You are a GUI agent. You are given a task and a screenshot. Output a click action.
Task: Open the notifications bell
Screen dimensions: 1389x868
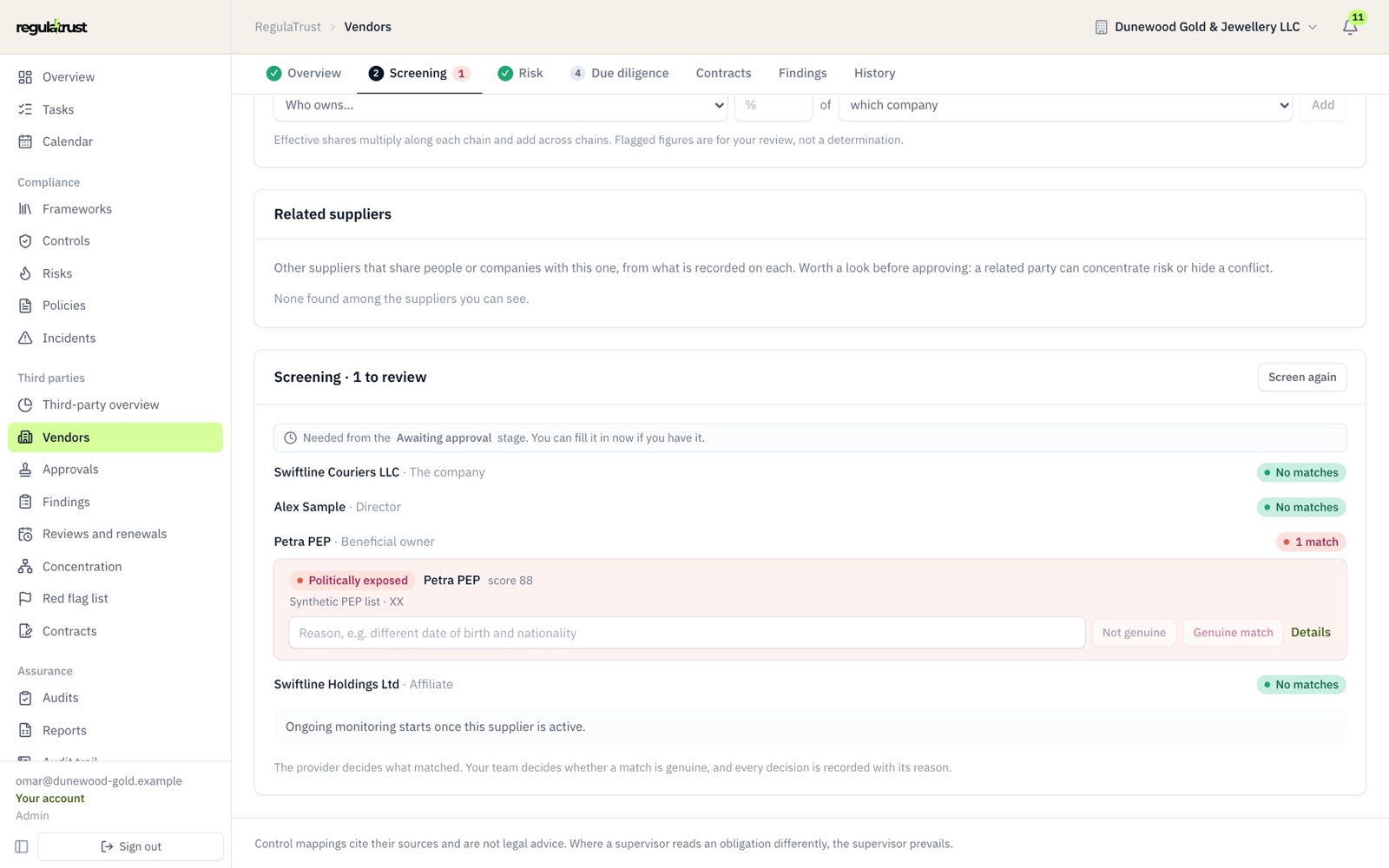pyautogui.click(x=1350, y=27)
